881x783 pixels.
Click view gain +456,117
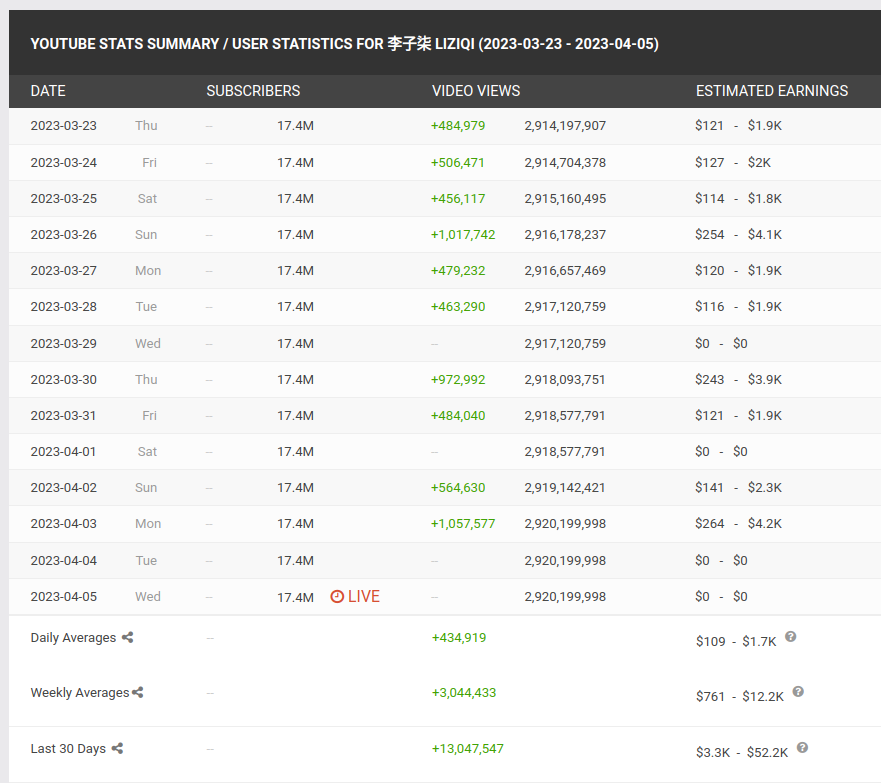pyautogui.click(x=458, y=199)
